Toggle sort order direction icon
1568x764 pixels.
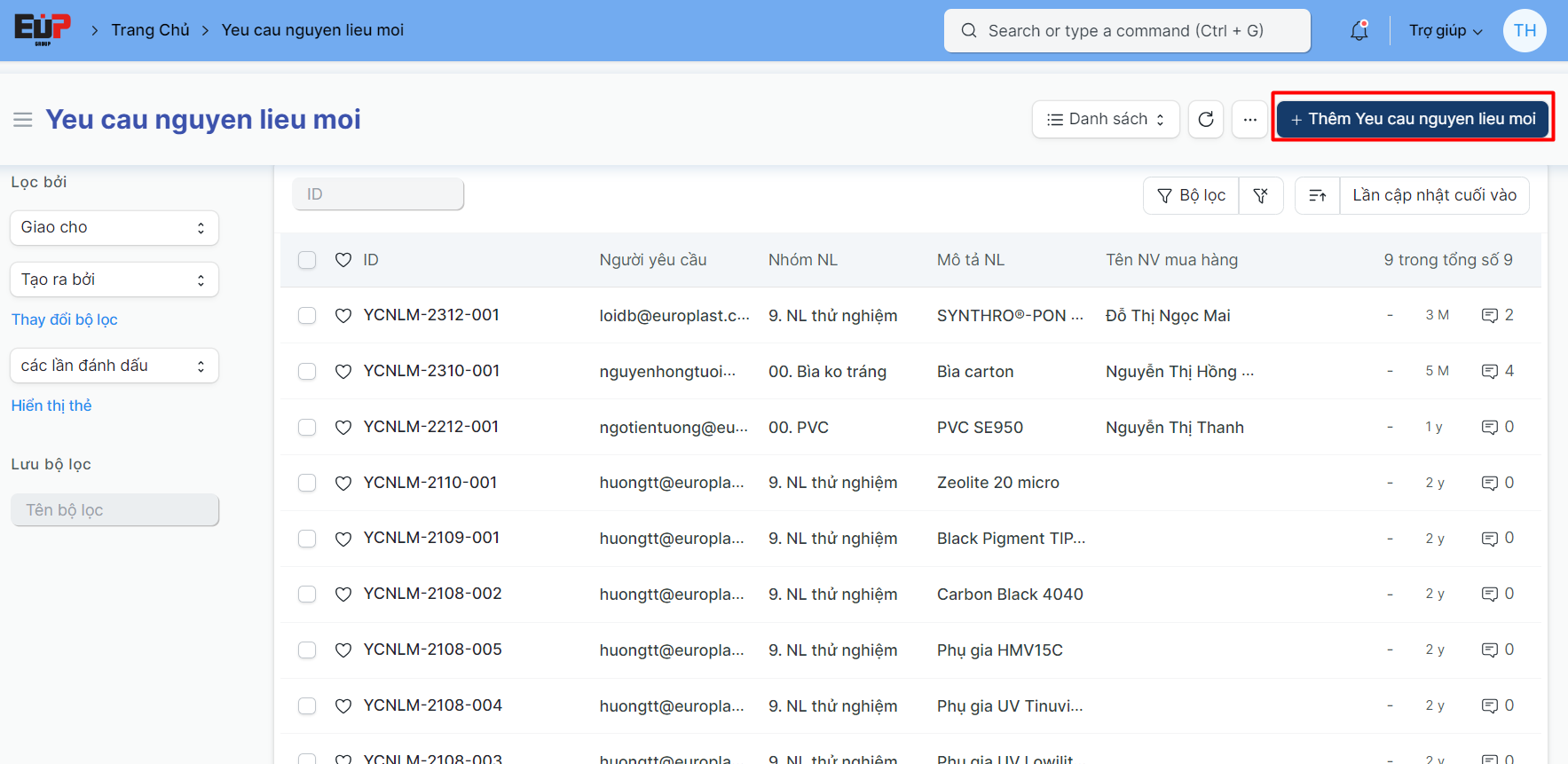(1317, 195)
